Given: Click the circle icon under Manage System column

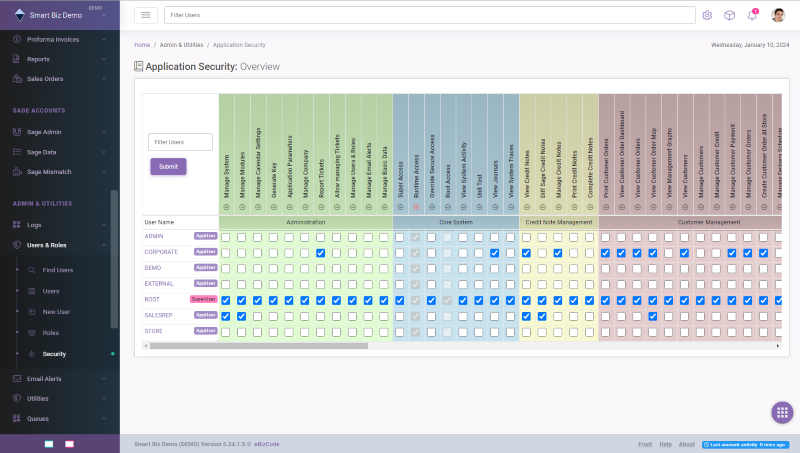Looking at the screenshot, I should click(x=226, y=206).
